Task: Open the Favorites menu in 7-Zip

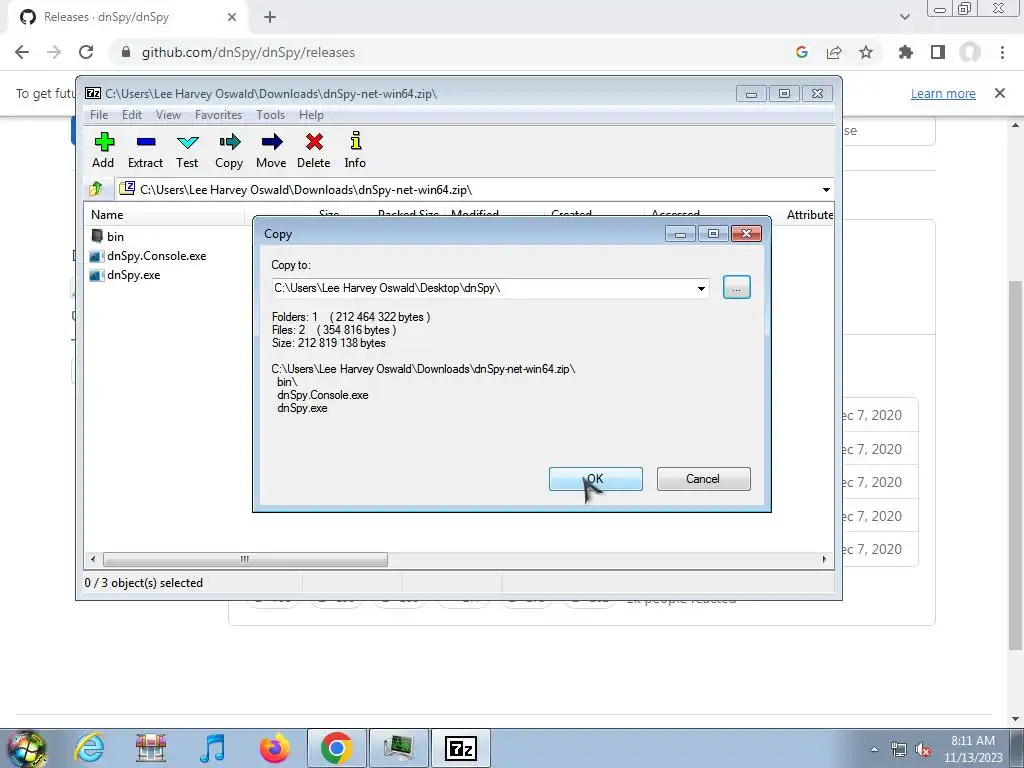Action: pos(218,115)
